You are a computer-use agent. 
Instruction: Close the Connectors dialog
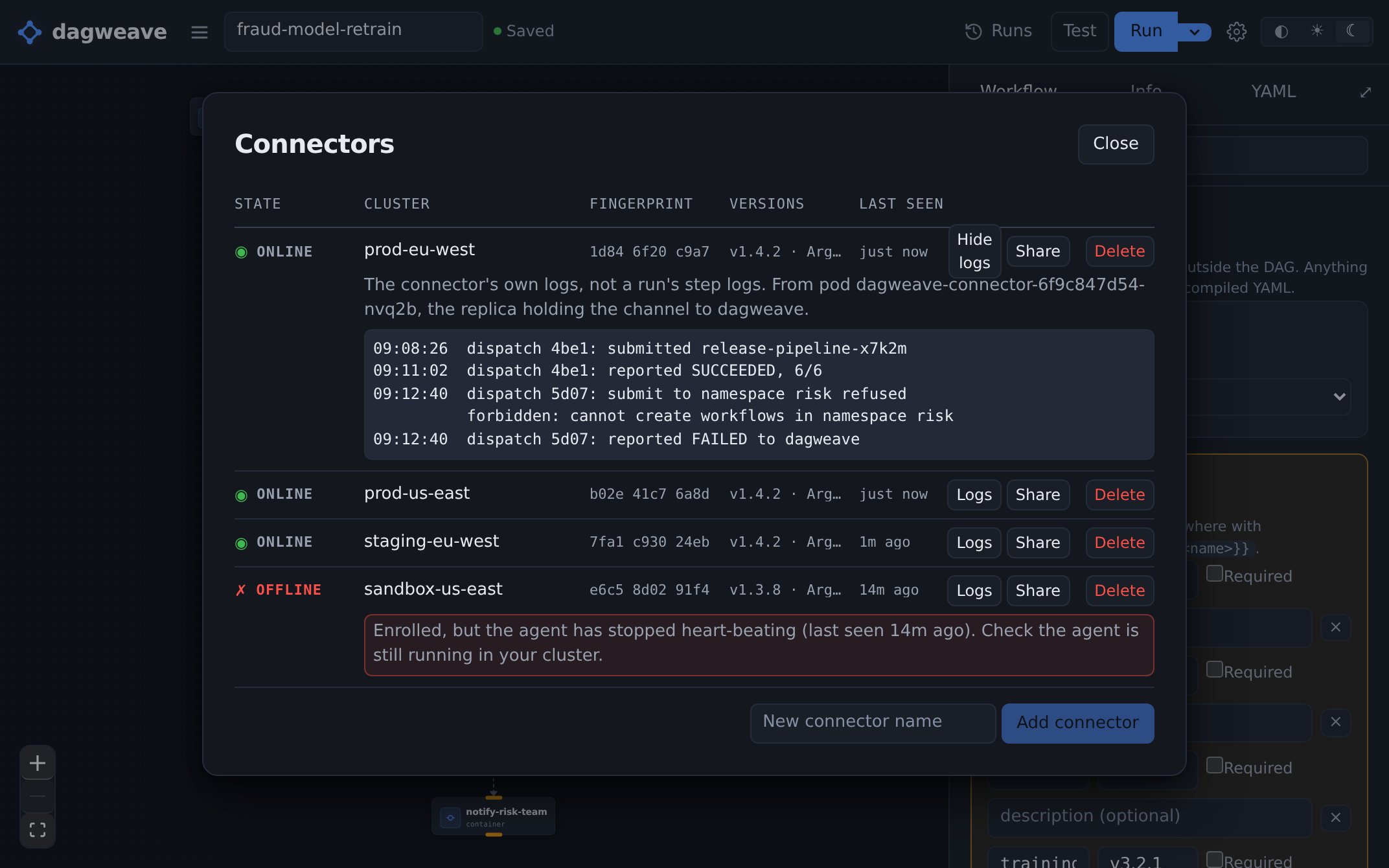[x=1116, y=144]
